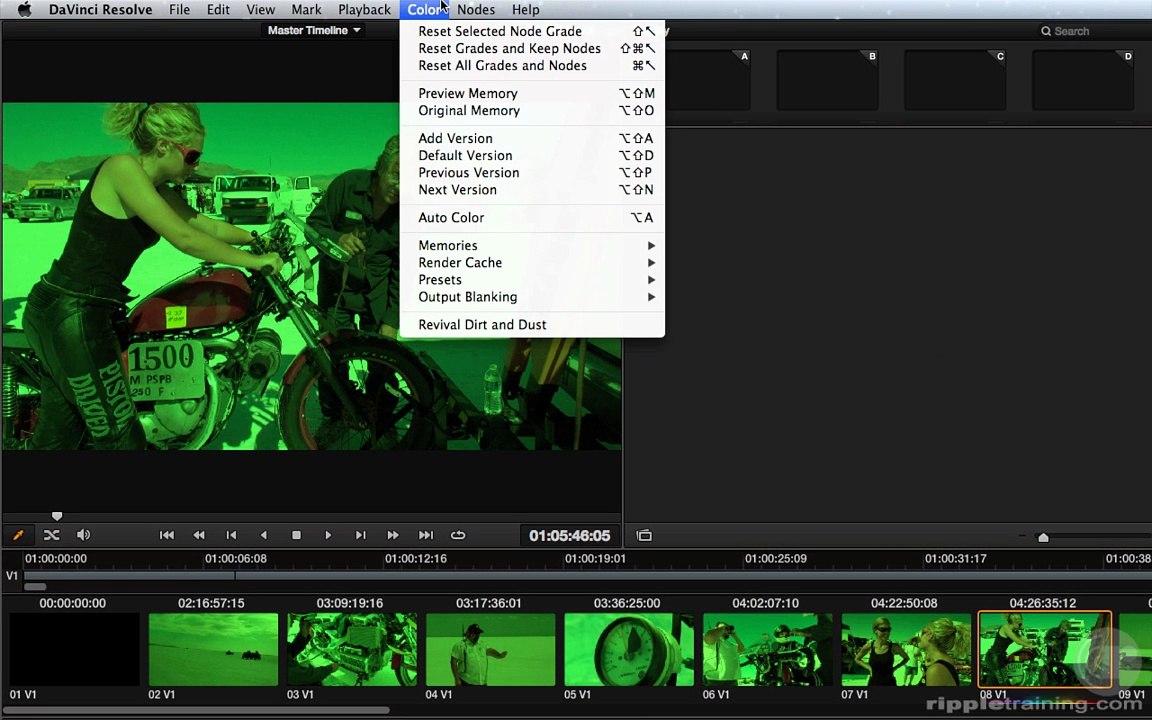Click the fast forward button
This screenshot has height=720, width=1152.
(393, 535)
